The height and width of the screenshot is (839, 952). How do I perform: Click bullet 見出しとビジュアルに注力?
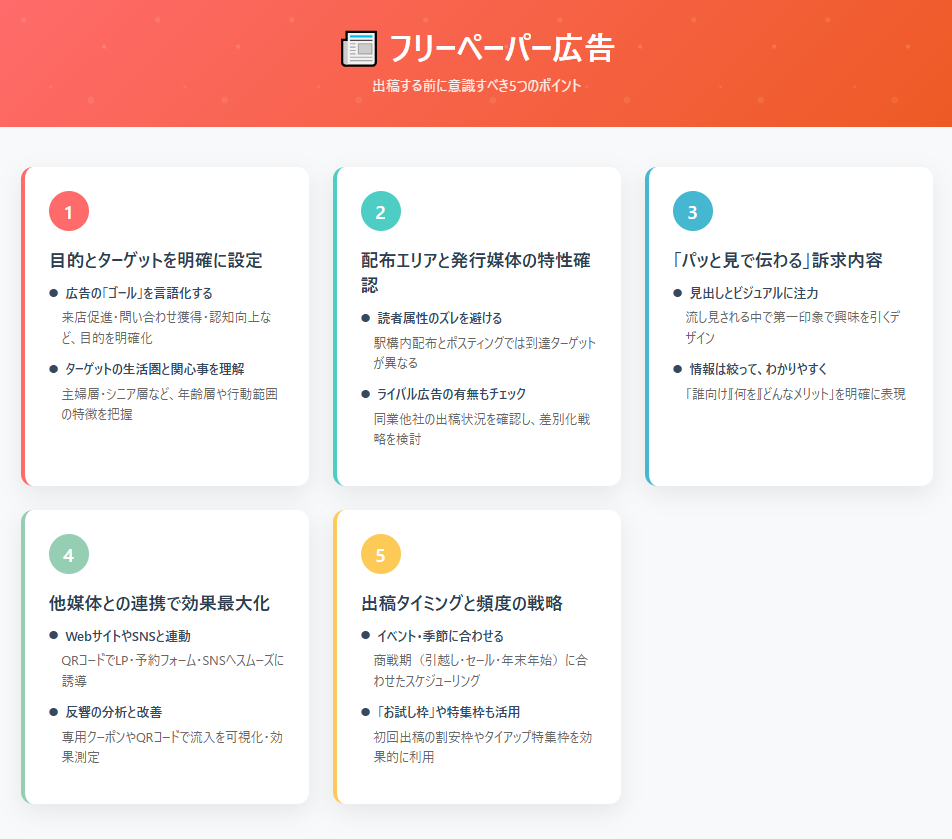[x=754, y=293]
